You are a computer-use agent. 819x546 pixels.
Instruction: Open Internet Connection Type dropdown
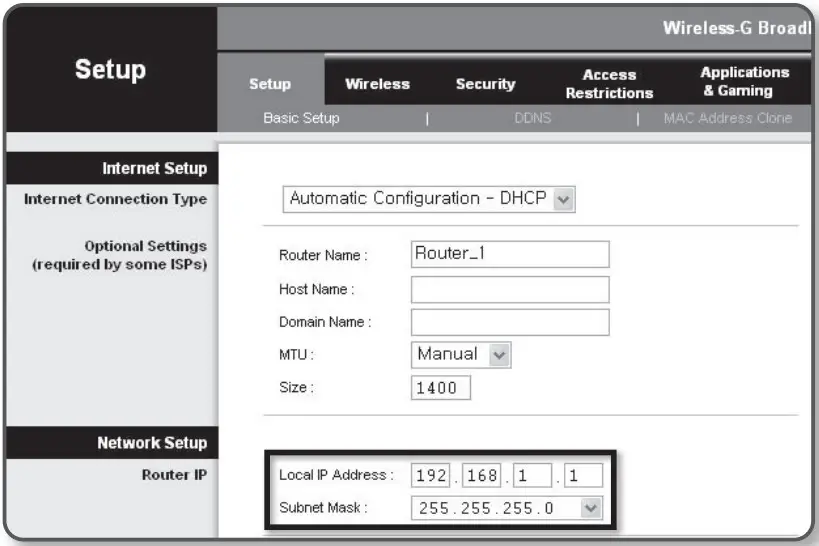(x=429, y=199)
